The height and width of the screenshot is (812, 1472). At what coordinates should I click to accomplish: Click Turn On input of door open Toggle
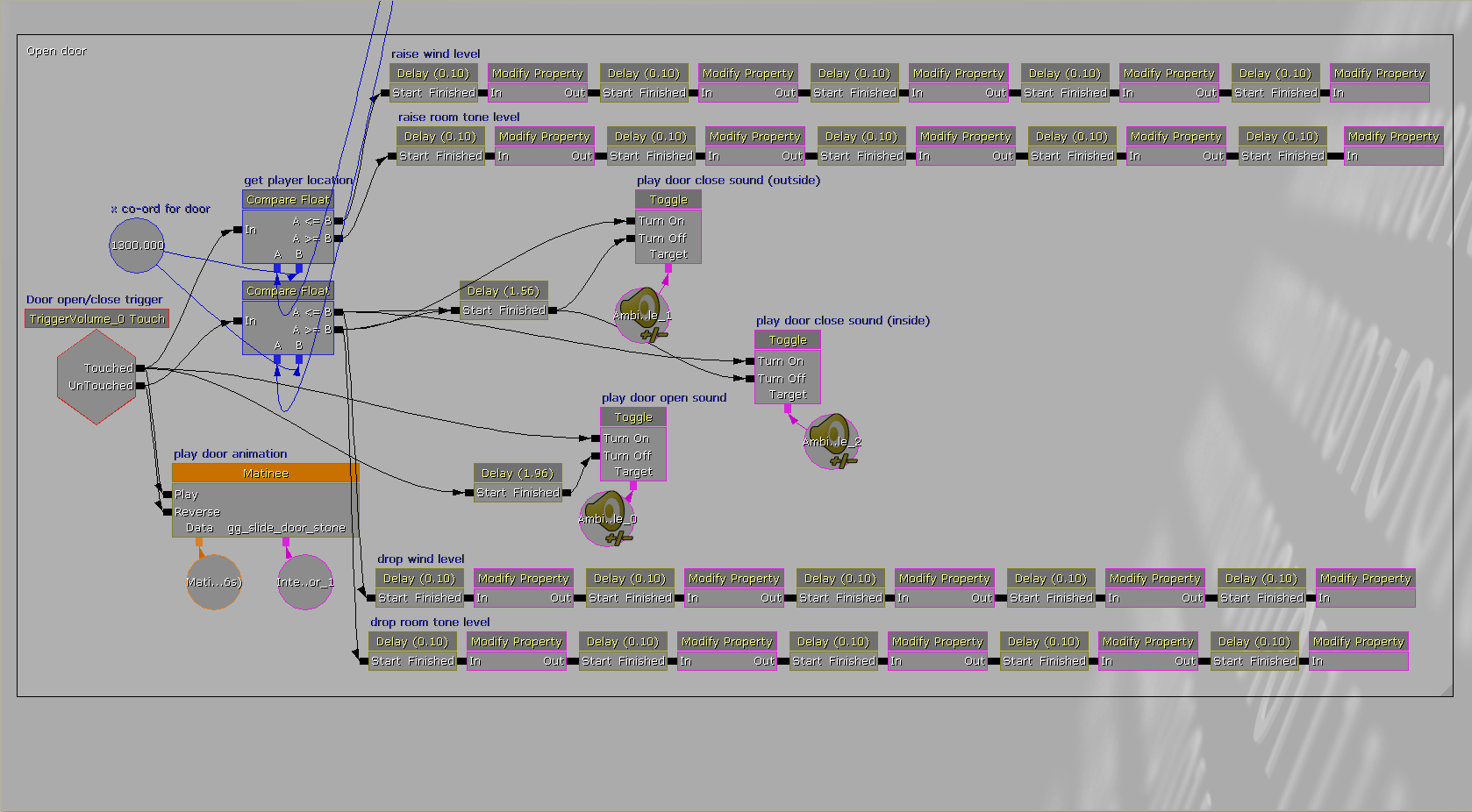tap(596, 438)
